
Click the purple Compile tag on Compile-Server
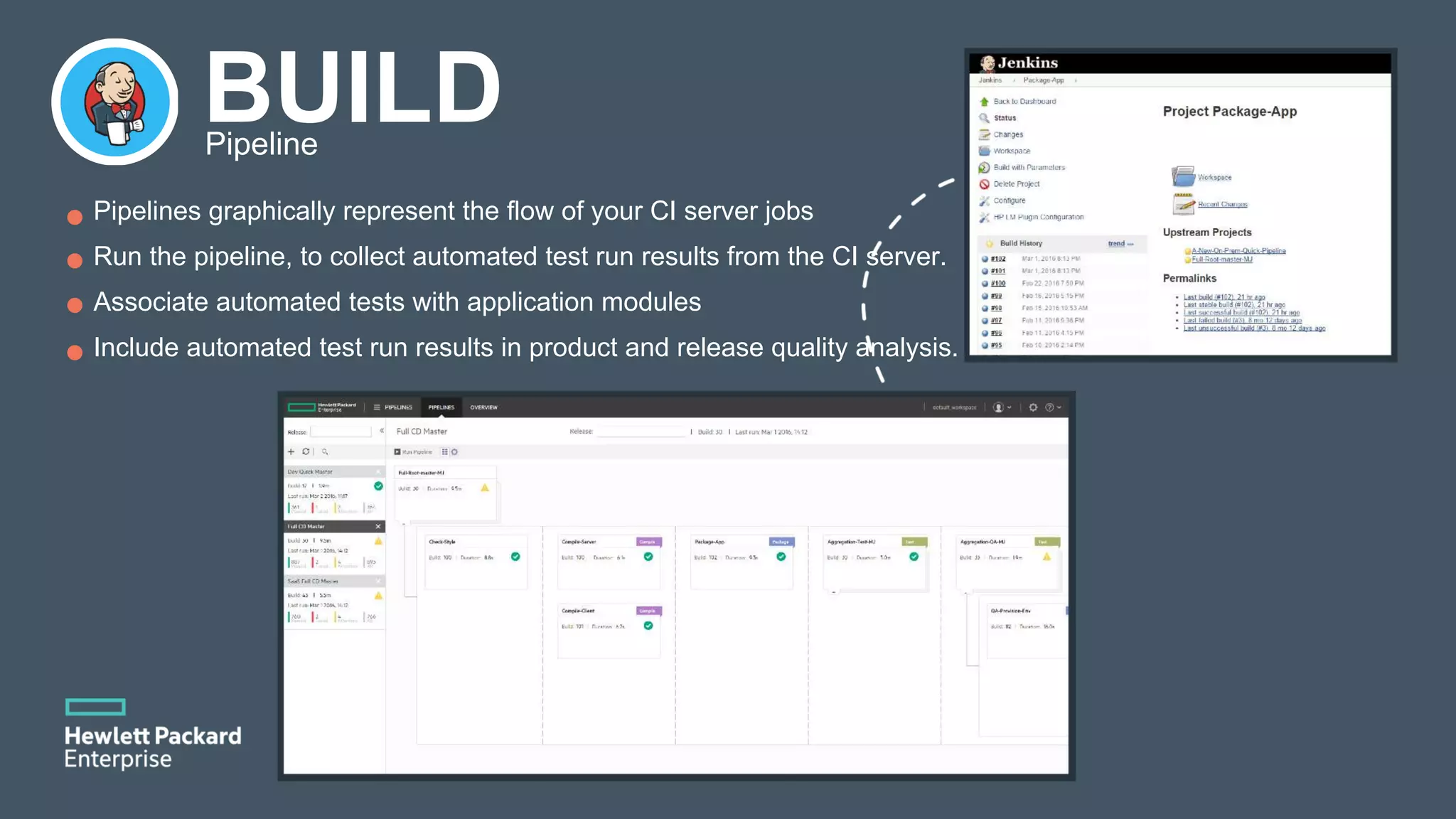point(648,542)
